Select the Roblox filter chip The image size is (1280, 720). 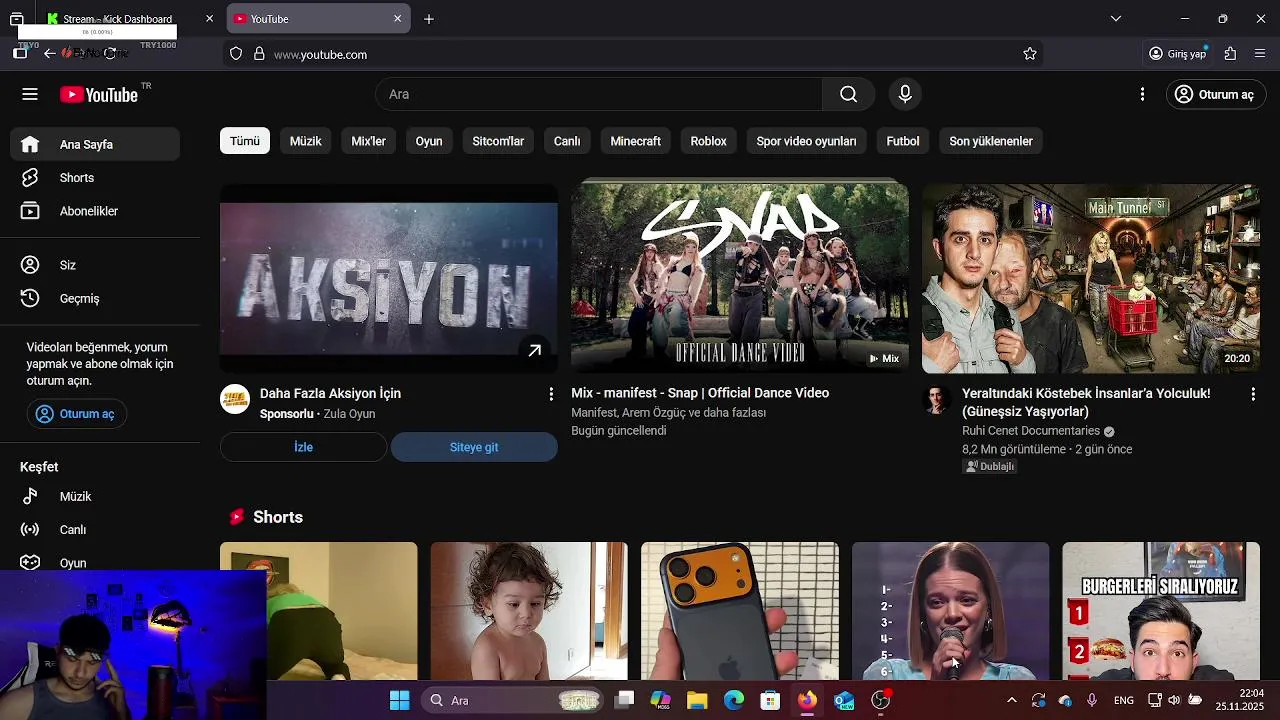[x=708, y=141]
